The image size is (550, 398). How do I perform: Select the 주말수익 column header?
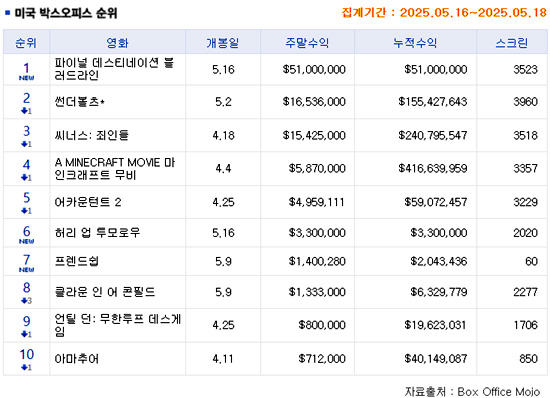[307, 43]
